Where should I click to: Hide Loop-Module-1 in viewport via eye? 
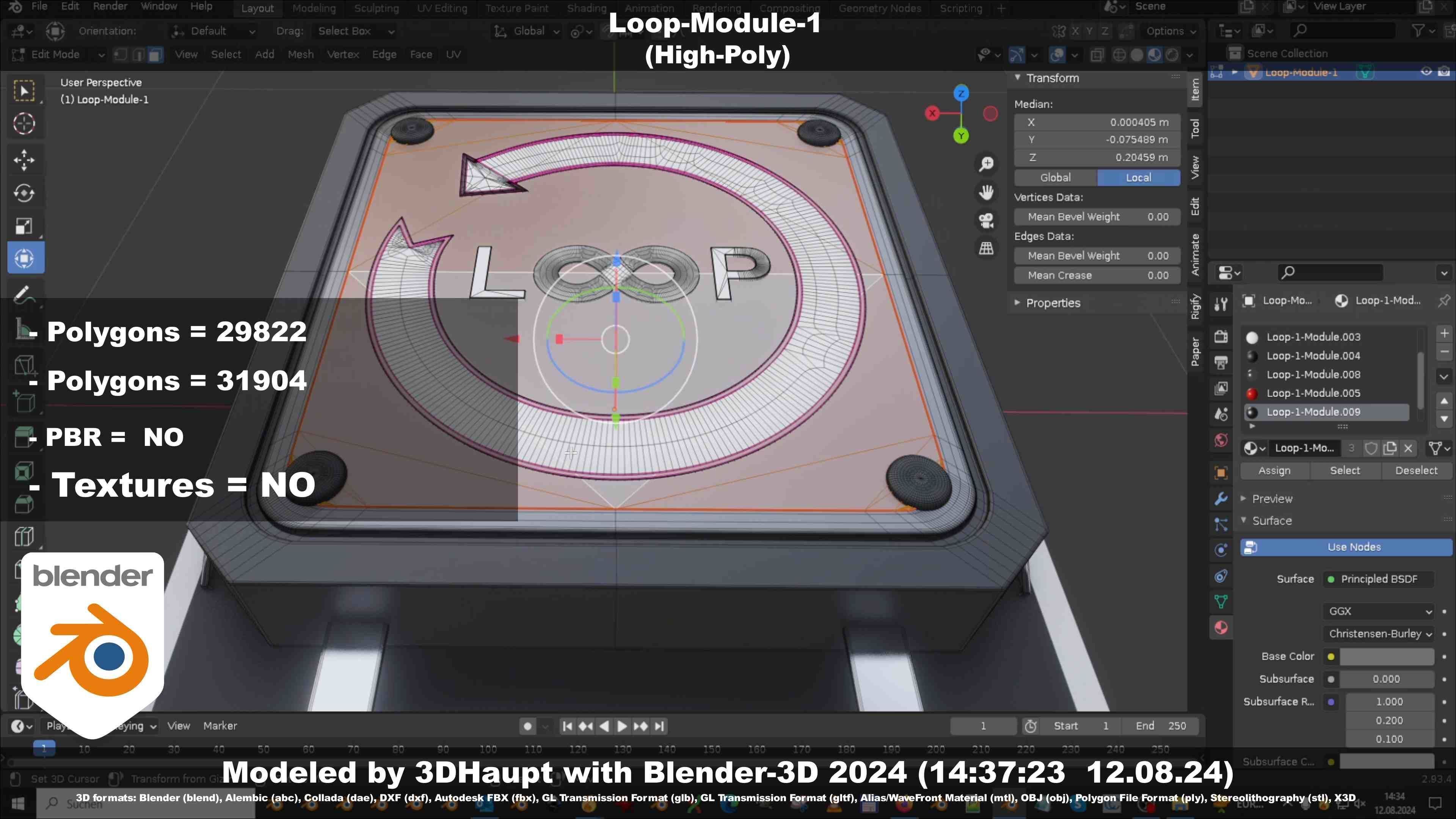click(x=1426, y=72)
